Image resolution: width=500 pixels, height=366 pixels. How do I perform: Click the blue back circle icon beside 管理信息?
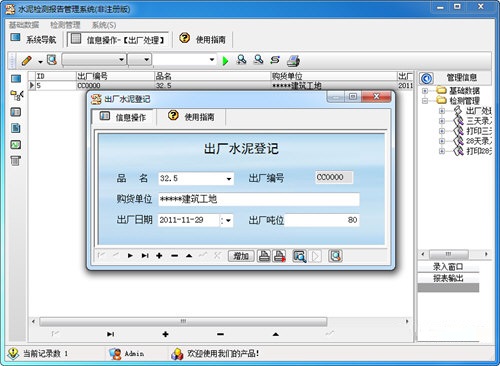(x=426, y=78)
